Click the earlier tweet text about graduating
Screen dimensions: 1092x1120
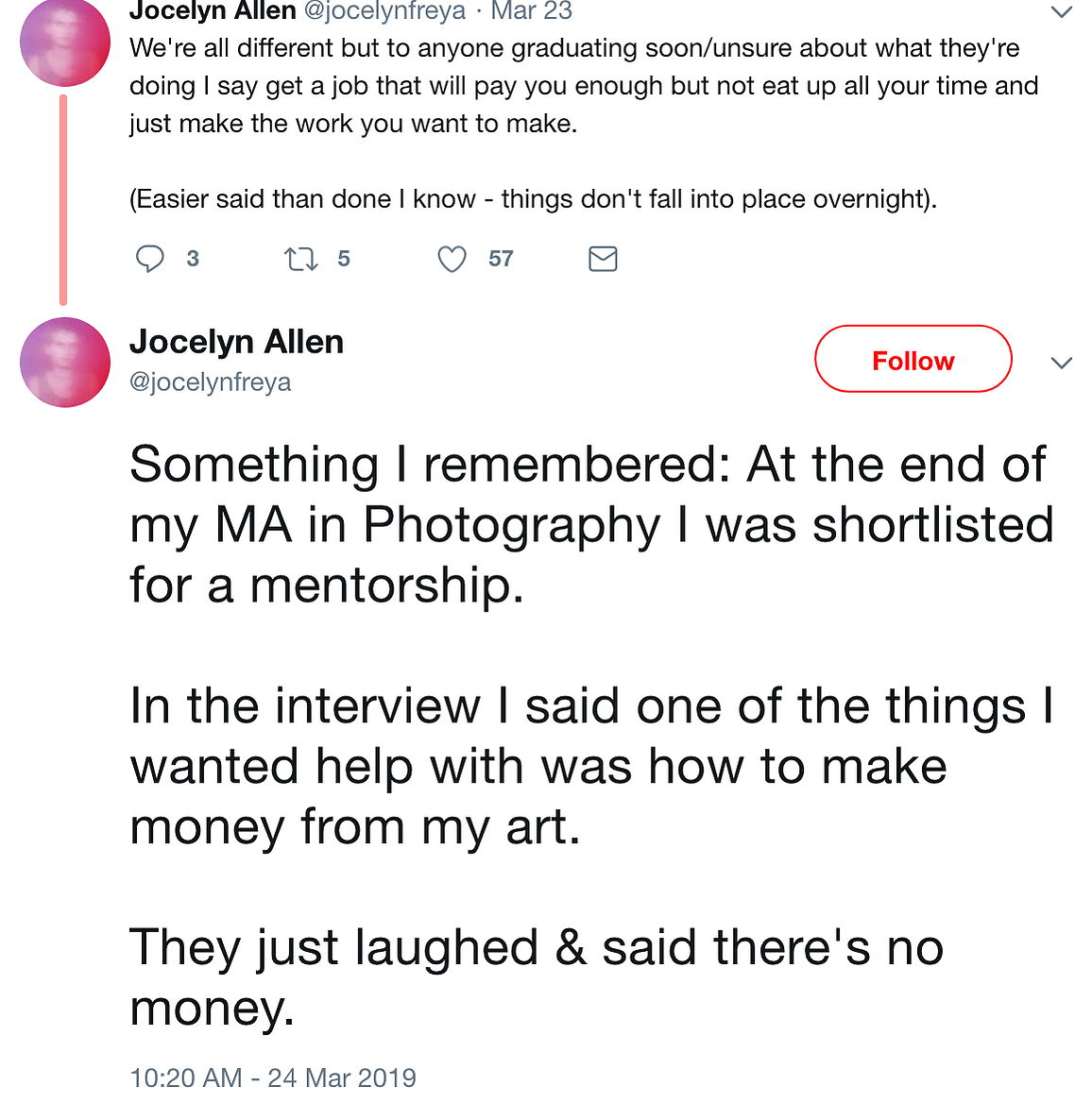tap(584, 124)
